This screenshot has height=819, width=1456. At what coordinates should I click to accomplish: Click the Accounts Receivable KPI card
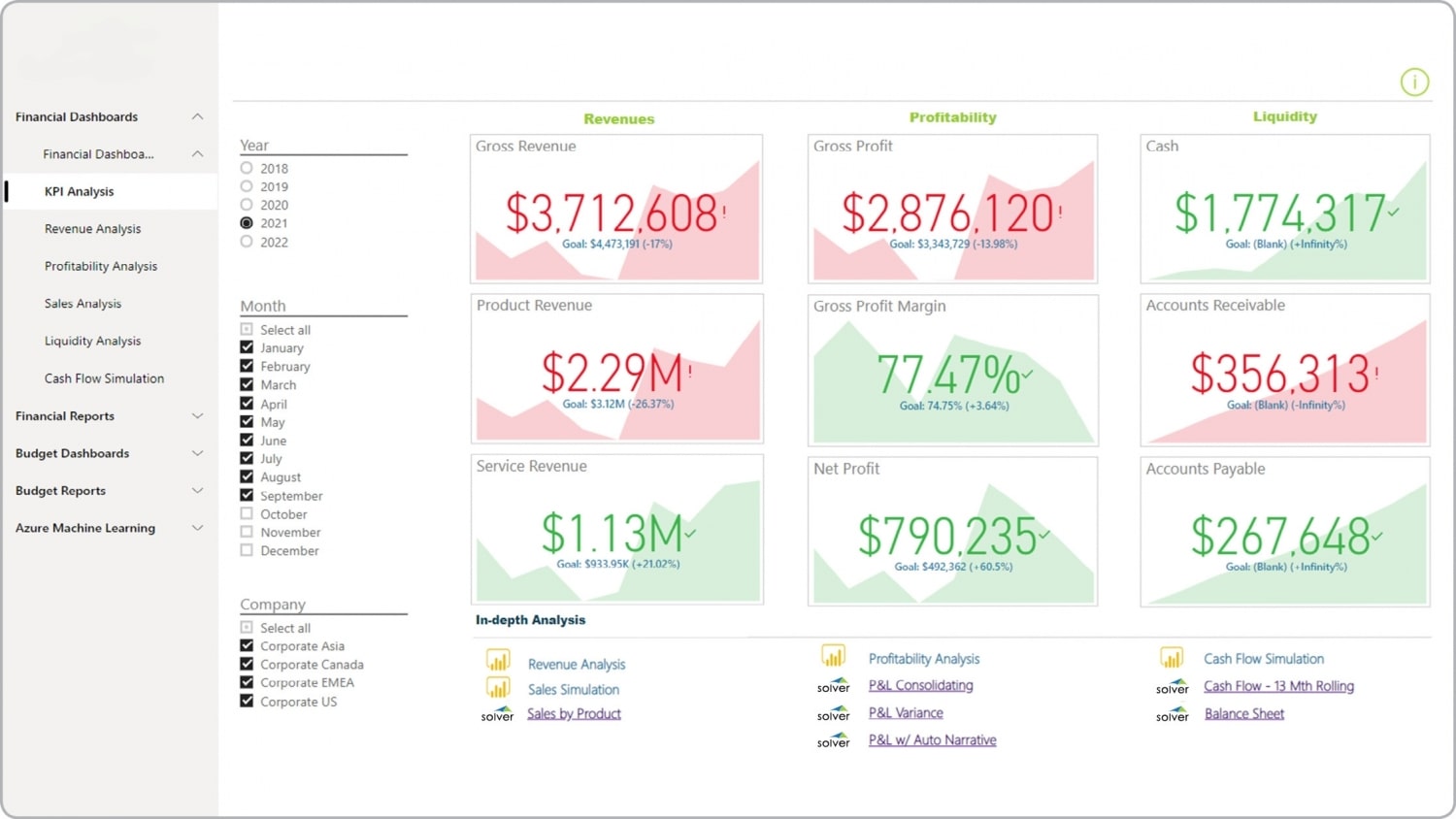click(x=1285, y=370)
